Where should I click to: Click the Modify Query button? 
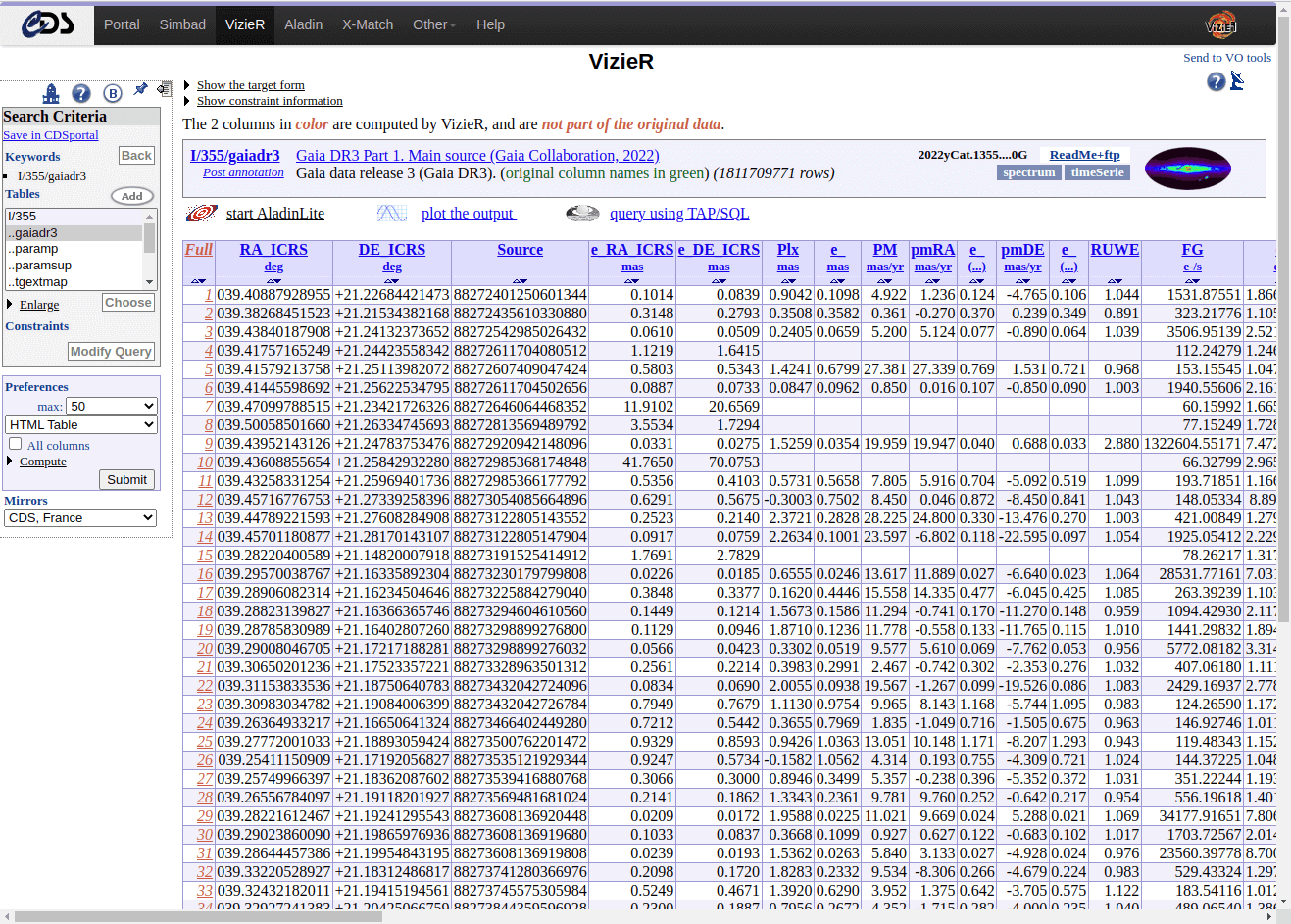[x=111, y=351]
